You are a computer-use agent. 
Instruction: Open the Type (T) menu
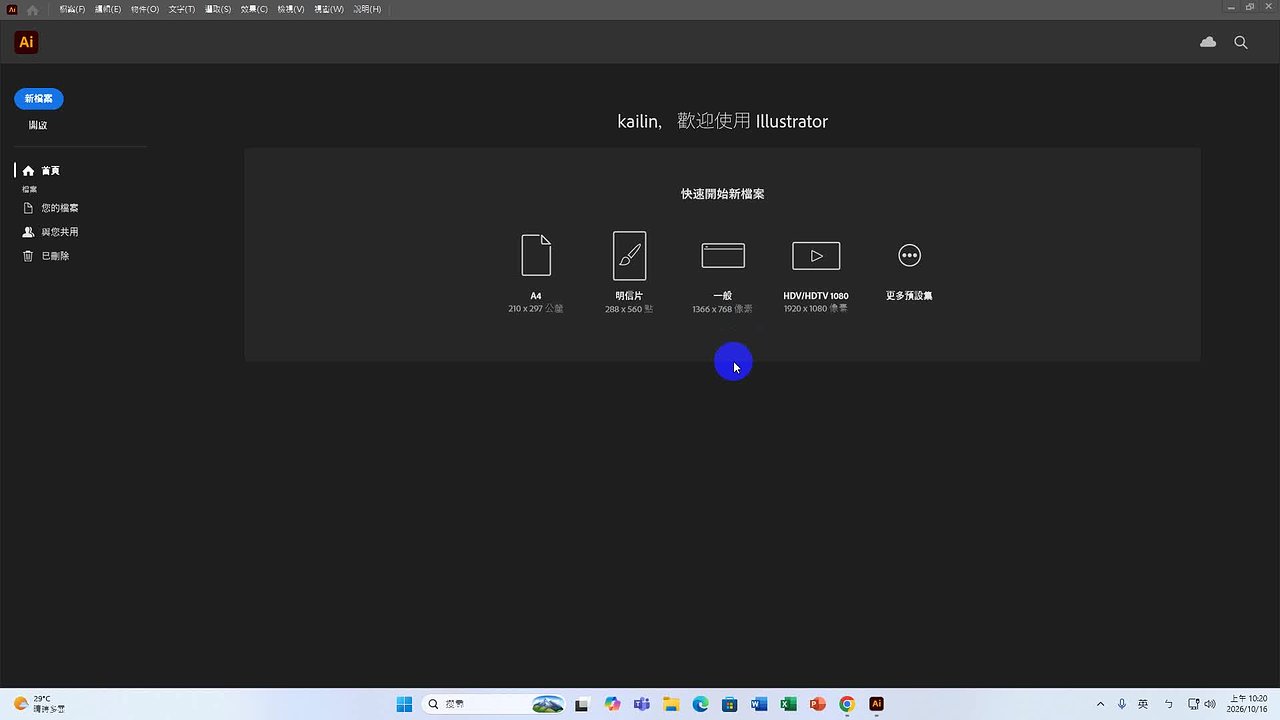point(182,9)
